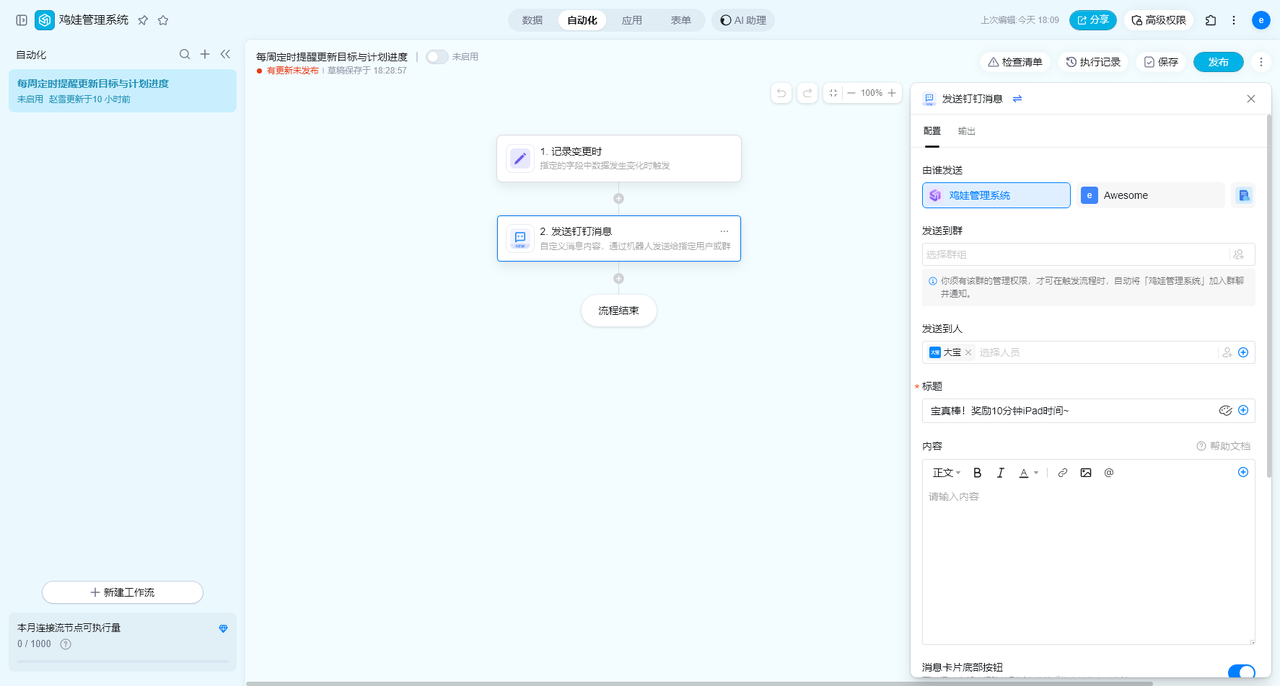Open the 正文 text style dropdown
The image size is (1280, 686).
946,472
